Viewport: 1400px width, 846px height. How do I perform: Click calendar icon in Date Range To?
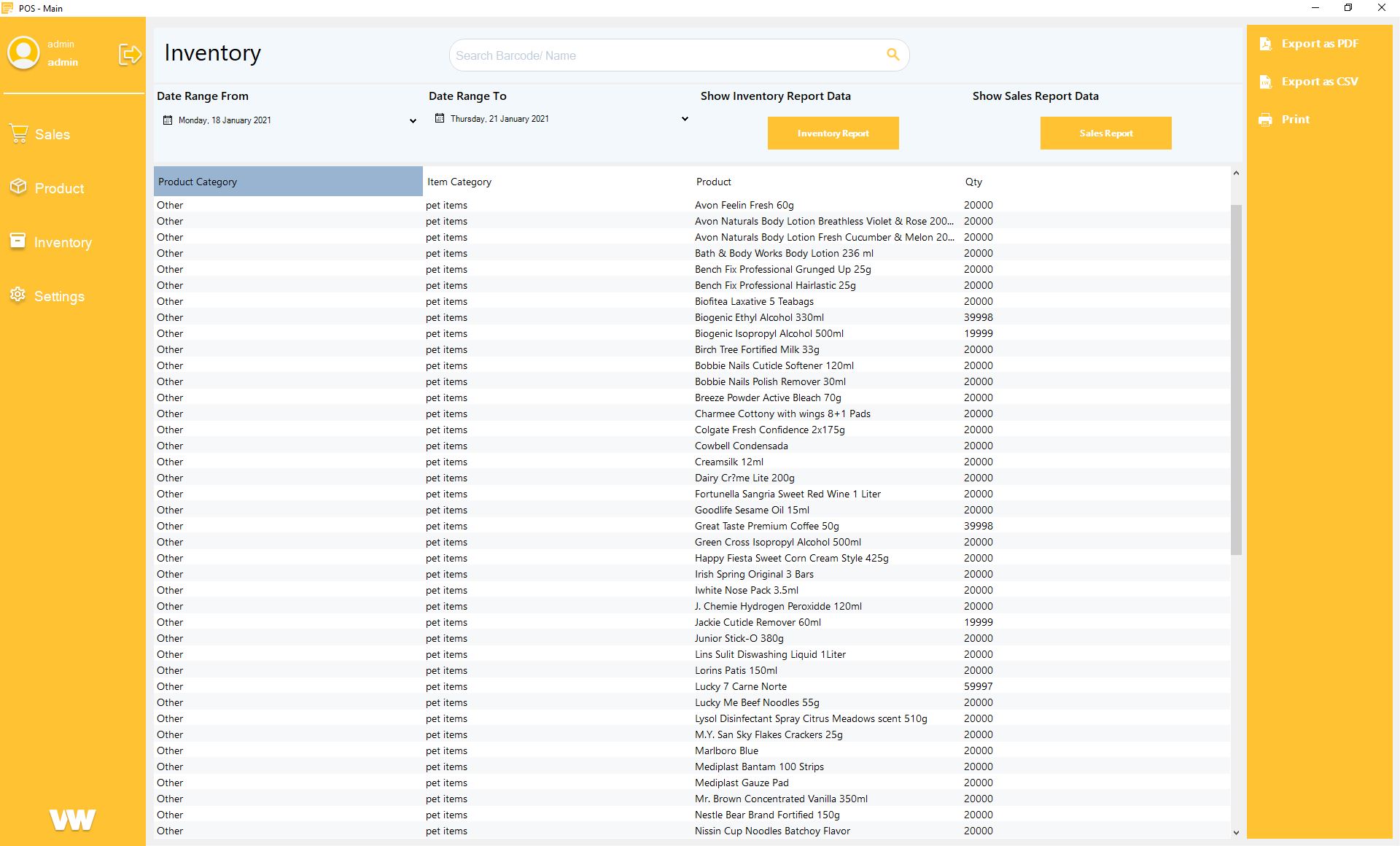[440, 118]
